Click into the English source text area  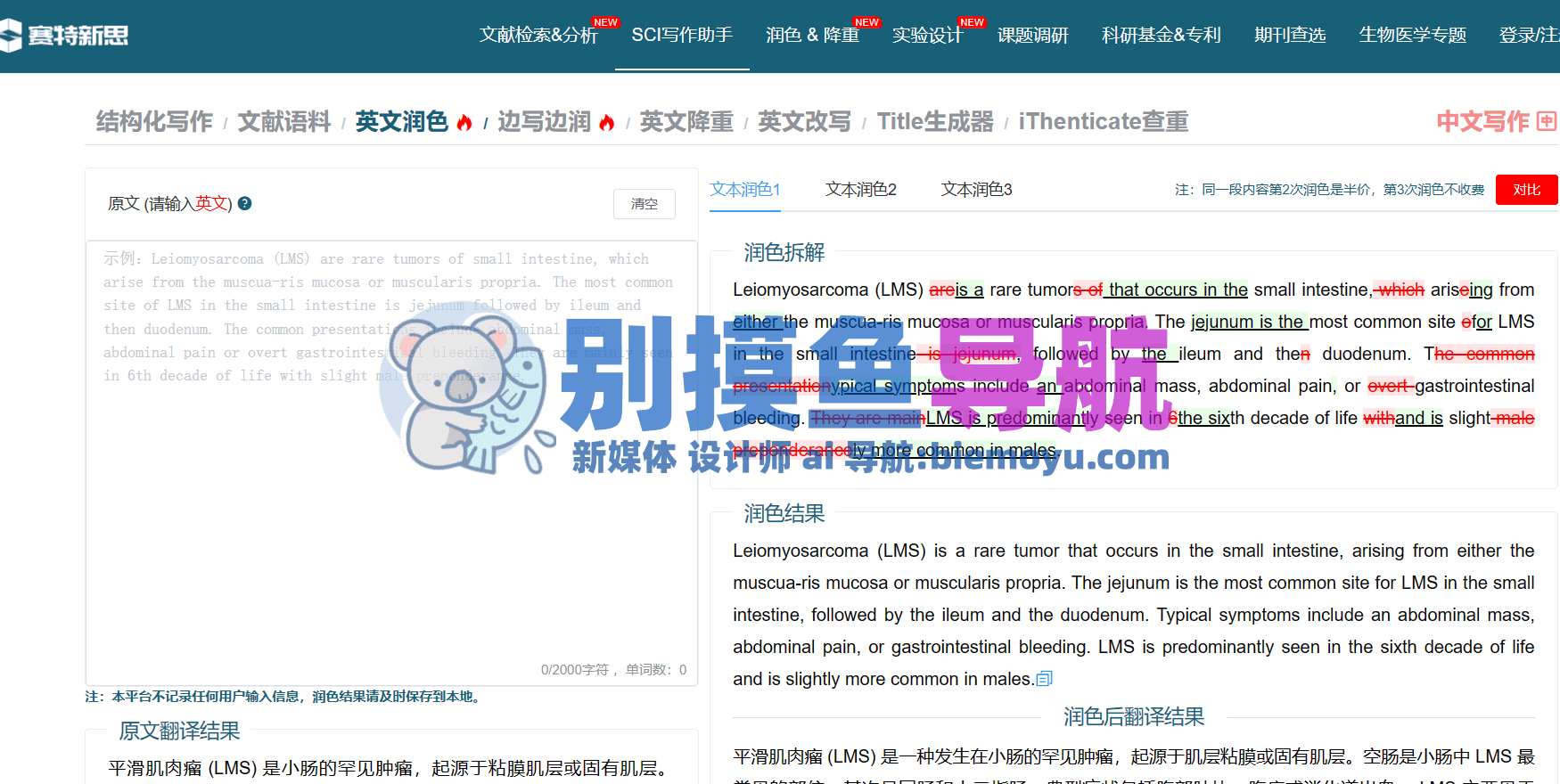391,463
